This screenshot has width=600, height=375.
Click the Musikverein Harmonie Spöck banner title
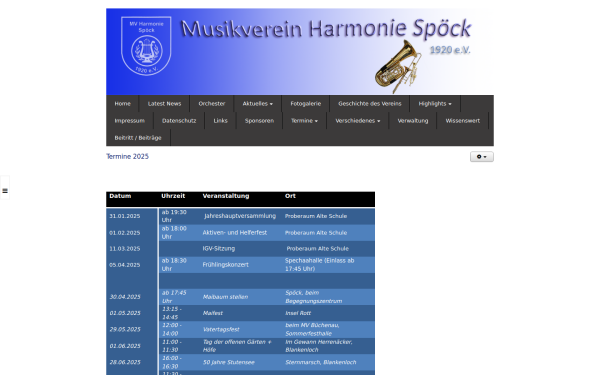325,29
